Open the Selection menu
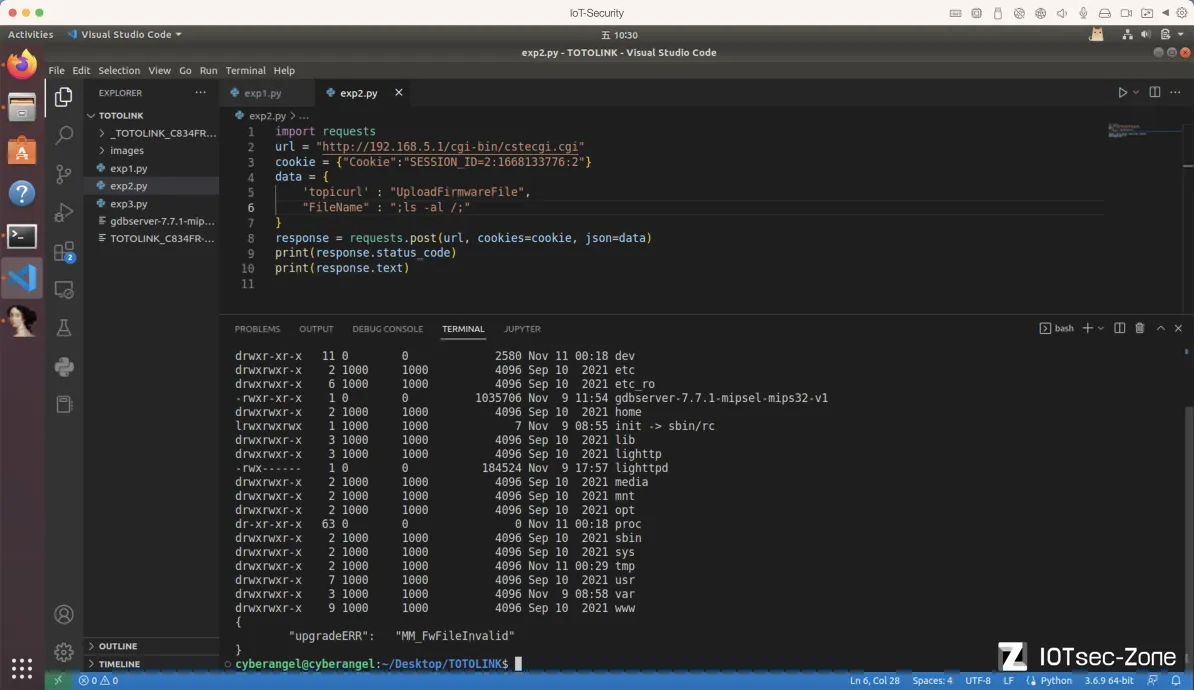The width and height of the screenshot is (1194, 690). (119, 70)
